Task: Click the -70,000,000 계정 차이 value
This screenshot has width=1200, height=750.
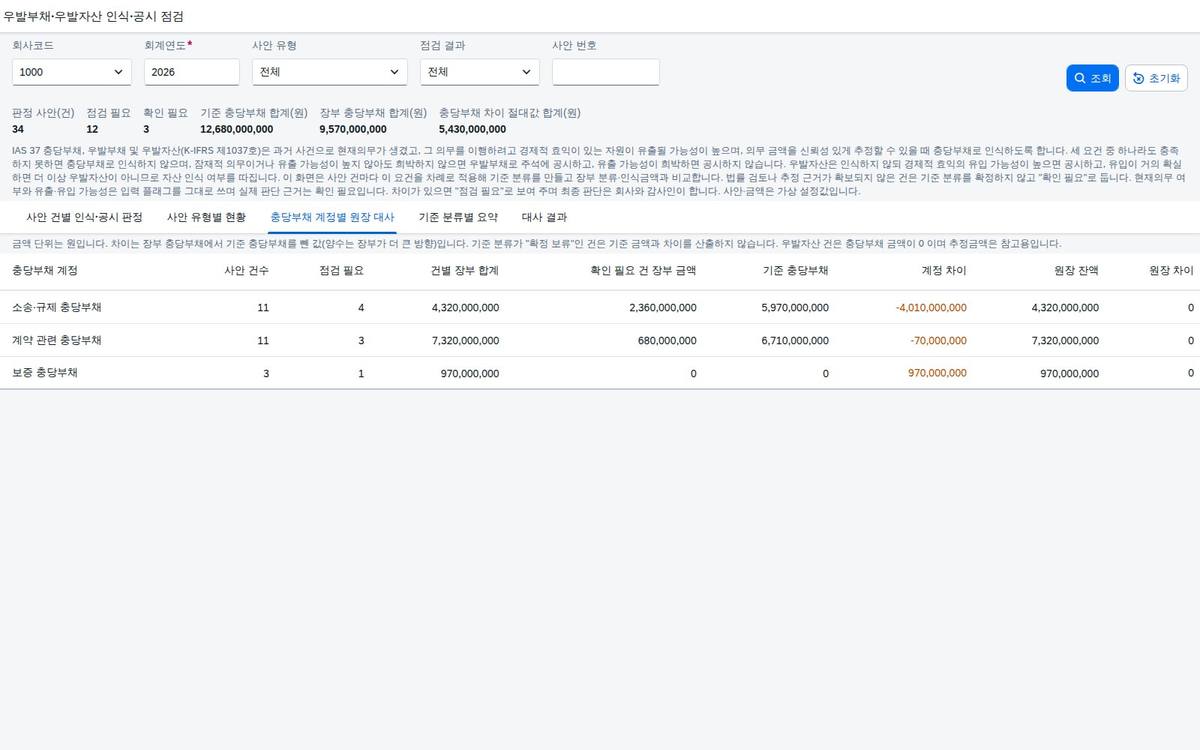Action: (938, 341)
